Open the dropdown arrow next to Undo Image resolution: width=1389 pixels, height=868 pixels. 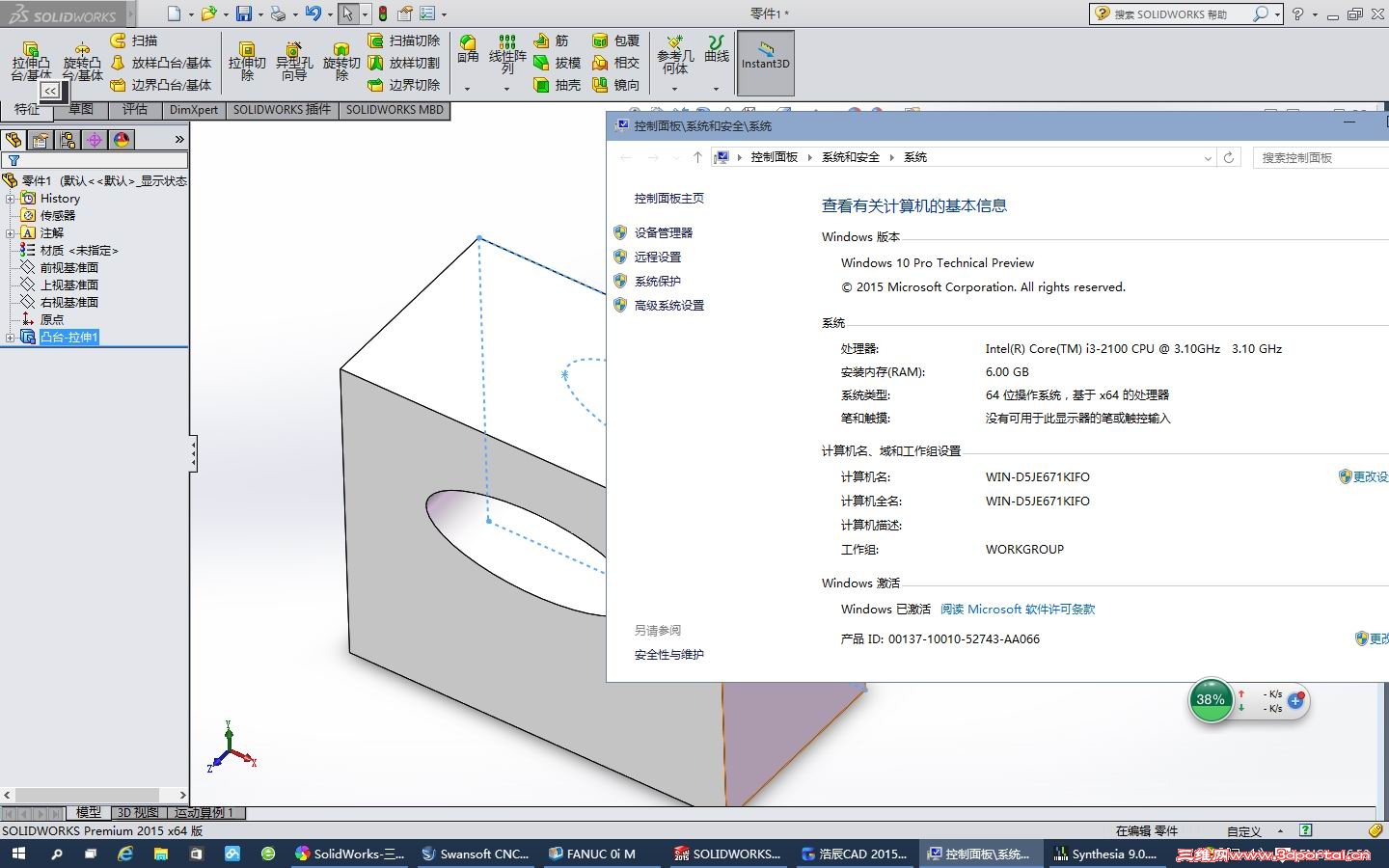[x=330, y=14]
